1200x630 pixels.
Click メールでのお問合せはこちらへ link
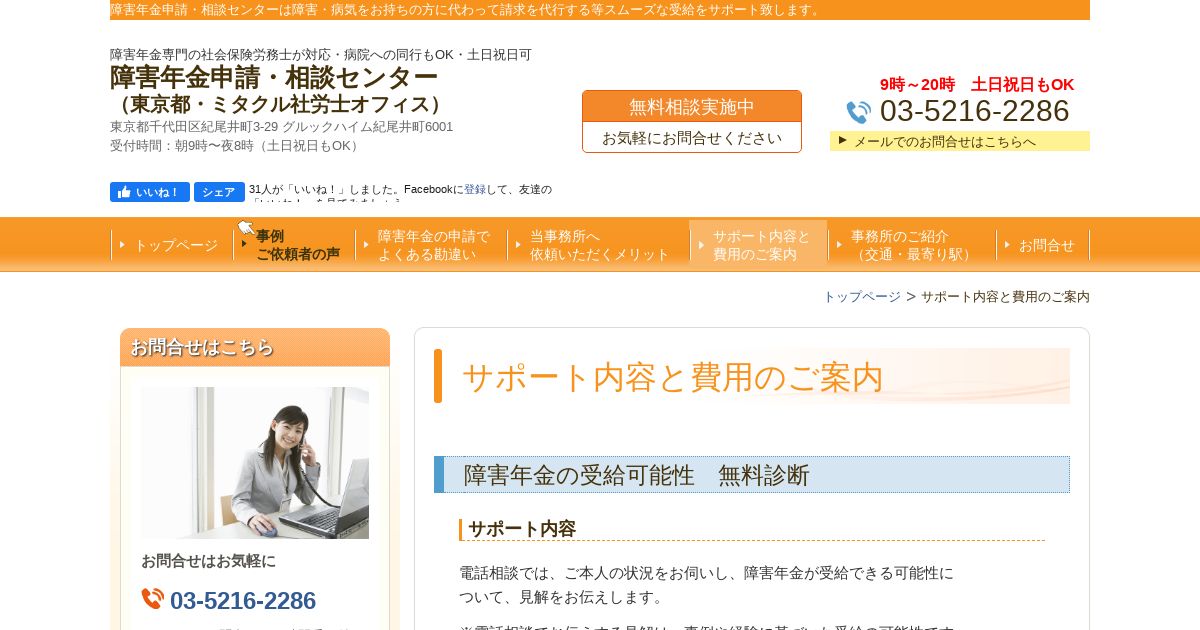click(944, 141)
